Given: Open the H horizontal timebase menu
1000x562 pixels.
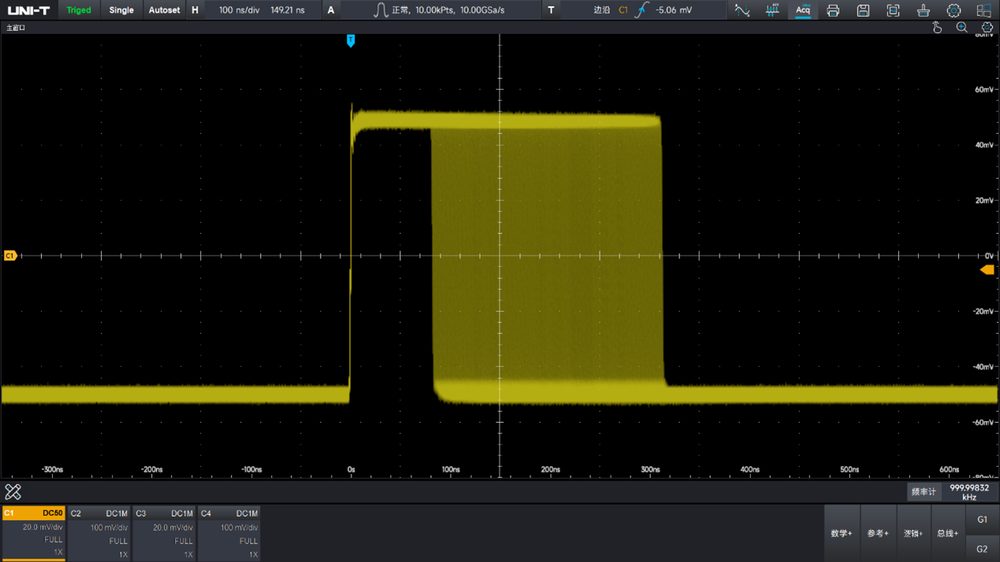Looking at the screenshot, I should 195,10.
